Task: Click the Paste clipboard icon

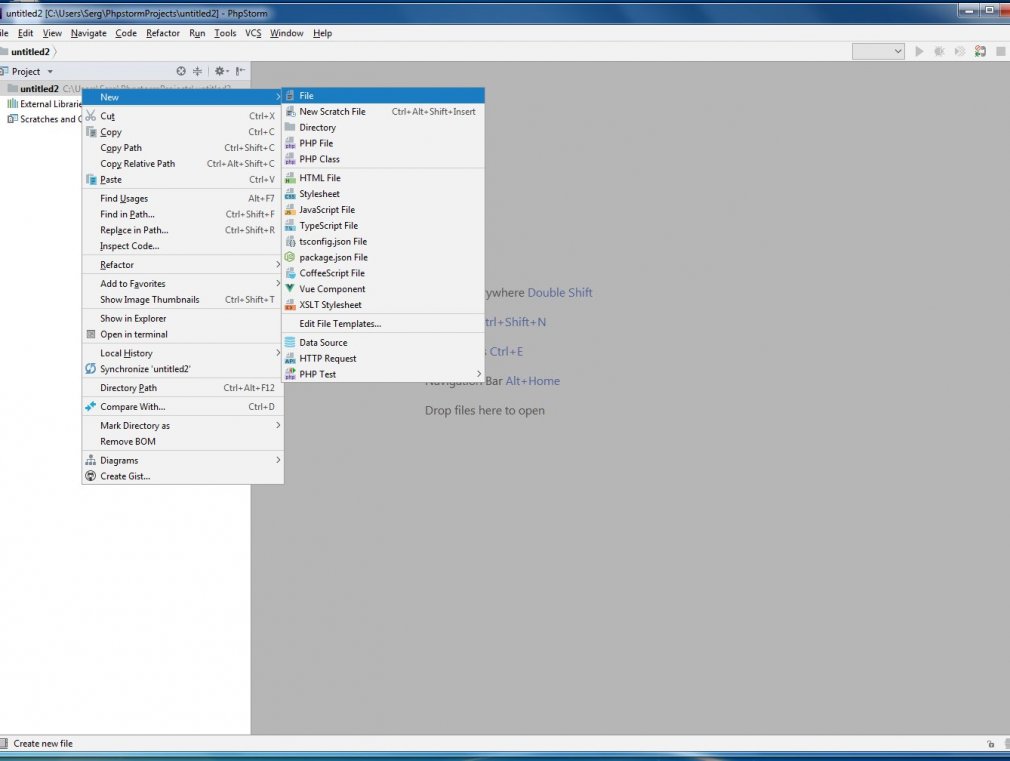Action: (x=91, y=179)
